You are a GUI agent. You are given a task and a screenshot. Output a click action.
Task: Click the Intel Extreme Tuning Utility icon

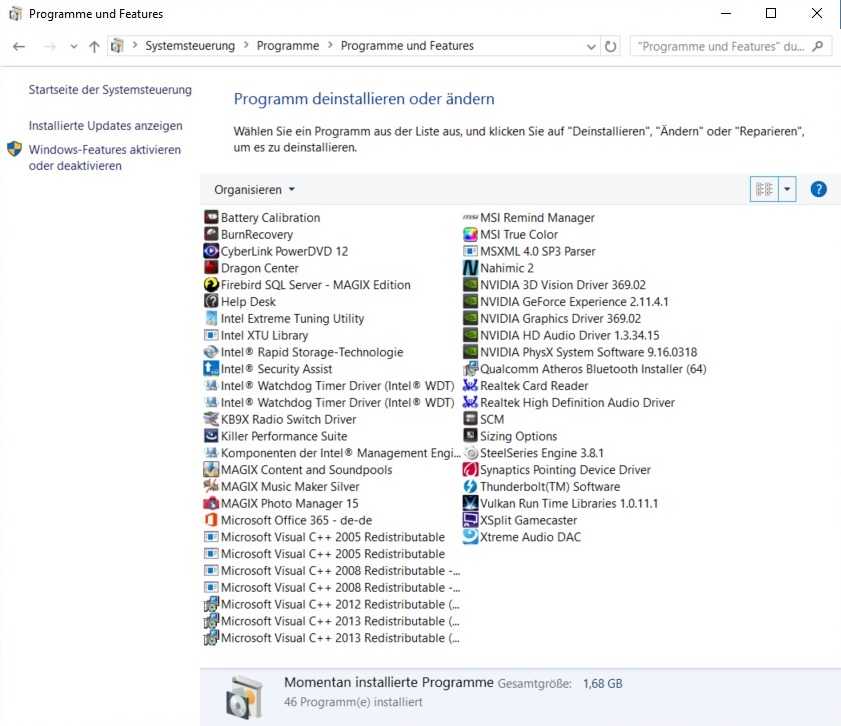tap(211, 318)
